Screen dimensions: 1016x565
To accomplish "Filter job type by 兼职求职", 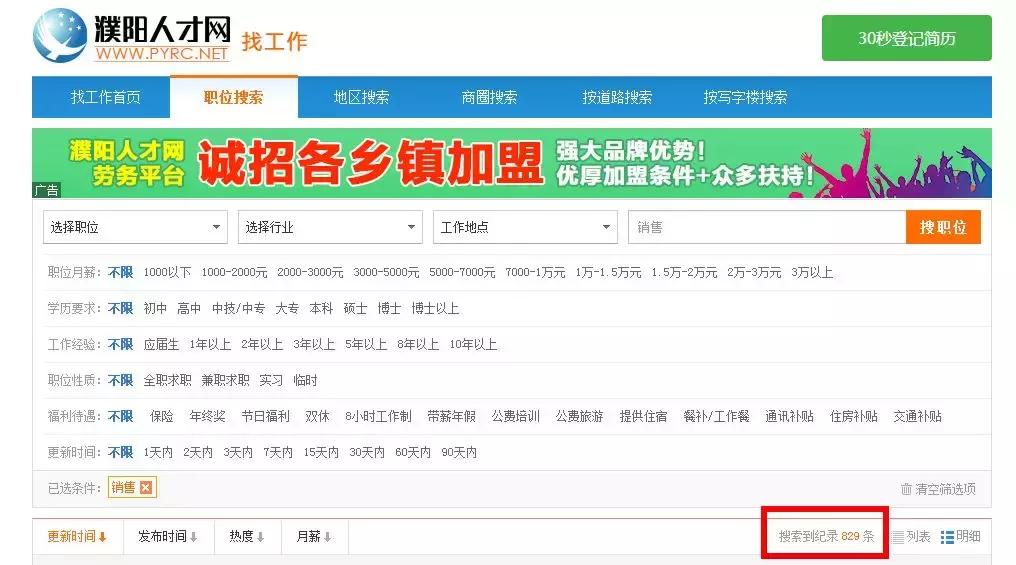I will (225, 380).
